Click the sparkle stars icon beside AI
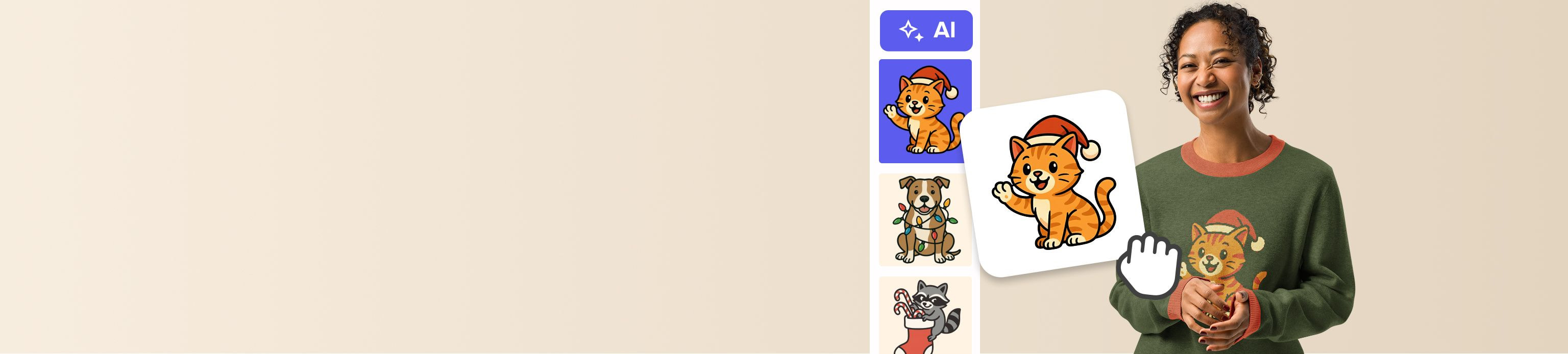The height and width of the screenshot is (354, 1568). (911, 31)
